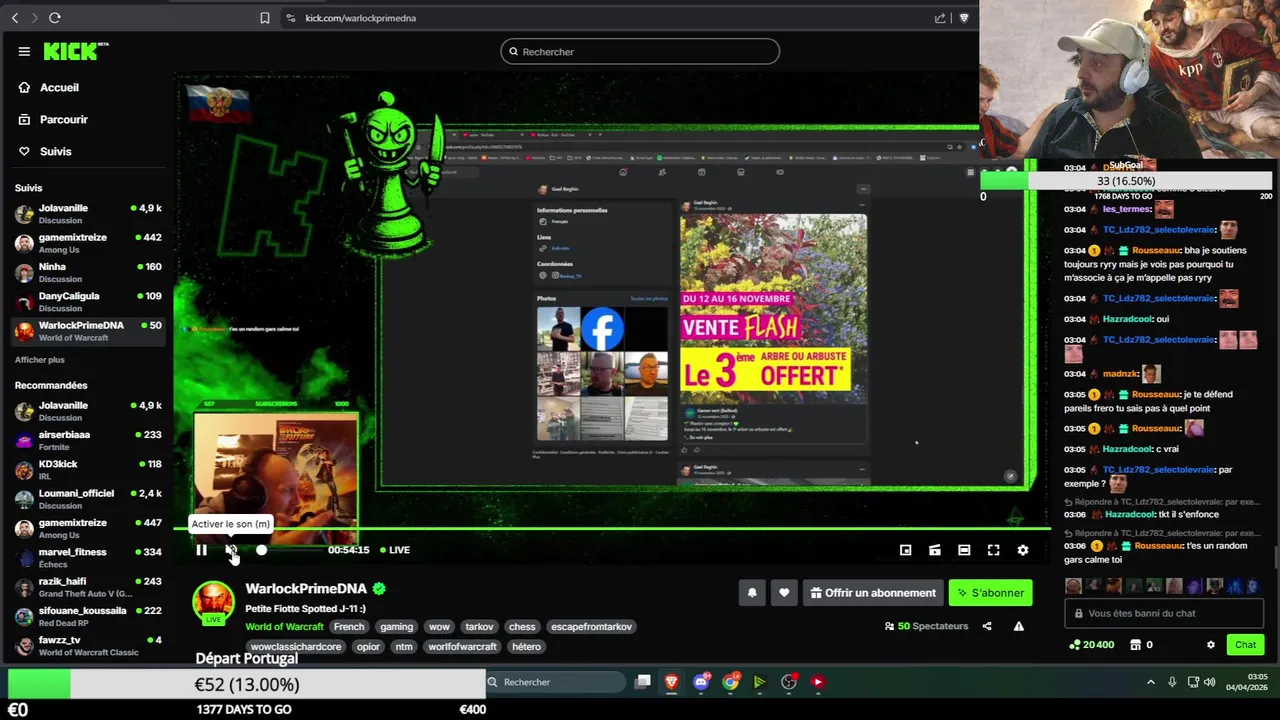
Task: Toggle clip capture icon in player
Action: point(934,550)
